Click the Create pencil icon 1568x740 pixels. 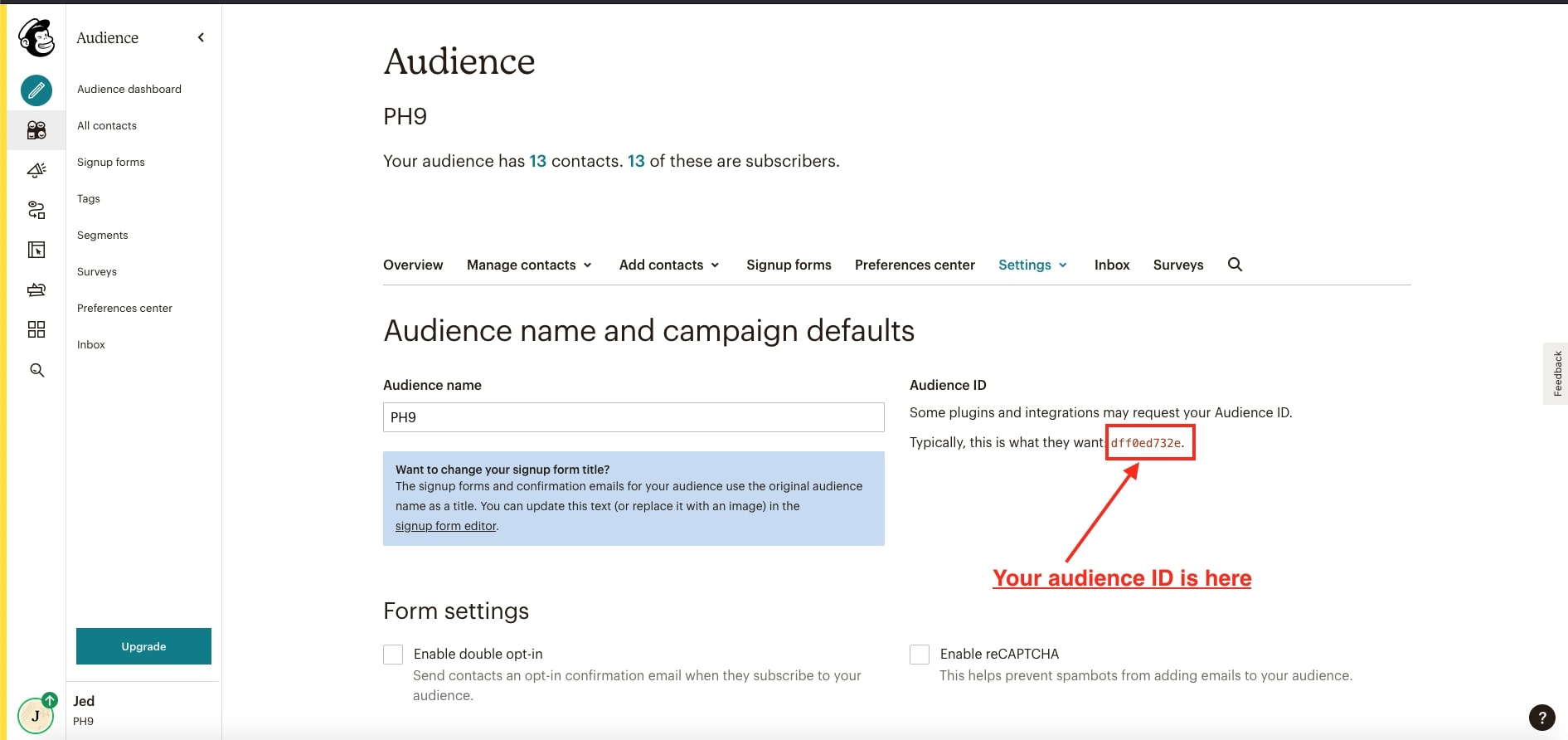click(36, 90)
